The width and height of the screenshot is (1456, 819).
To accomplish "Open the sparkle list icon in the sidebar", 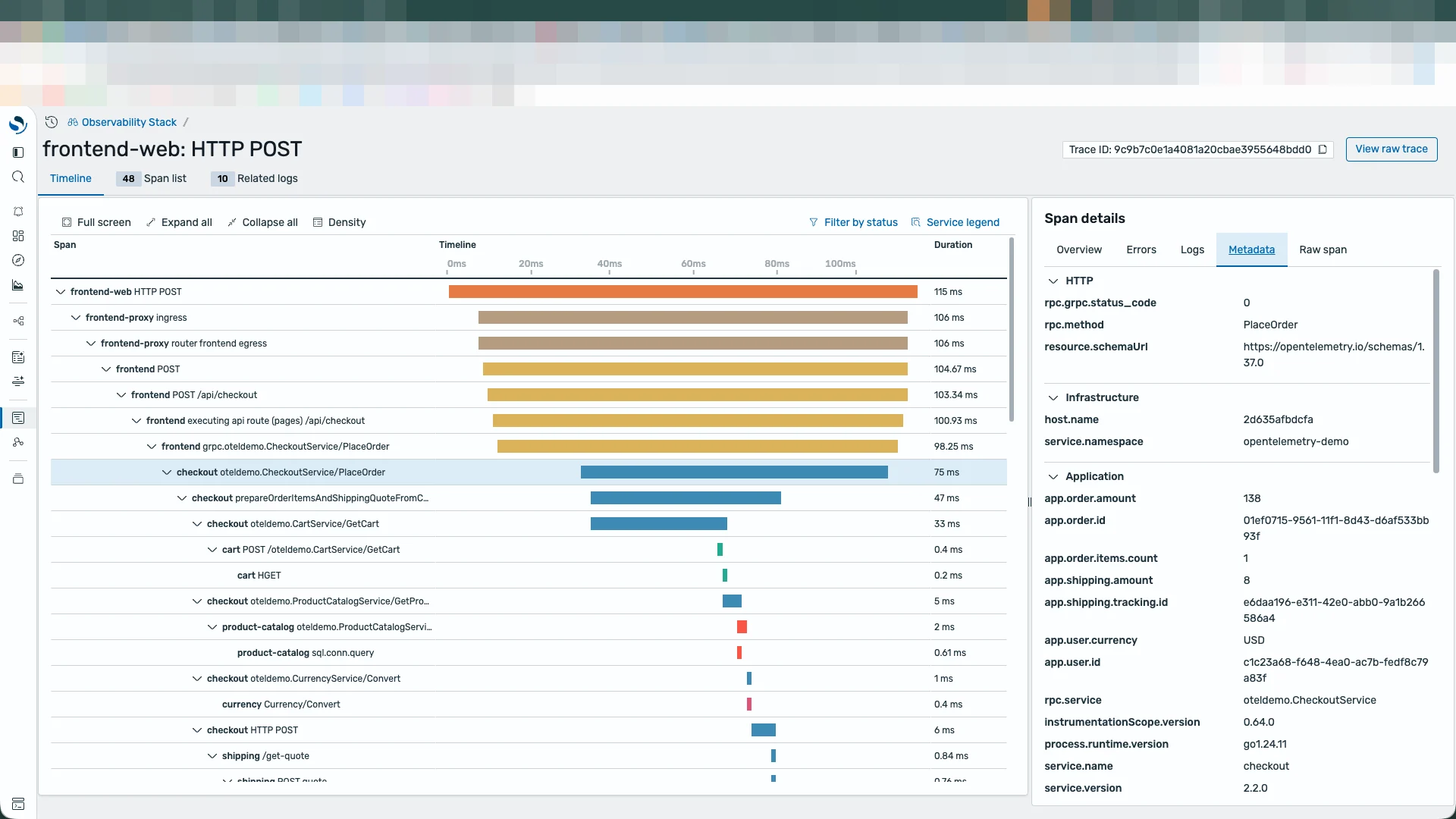I will [x=18, y=357].
